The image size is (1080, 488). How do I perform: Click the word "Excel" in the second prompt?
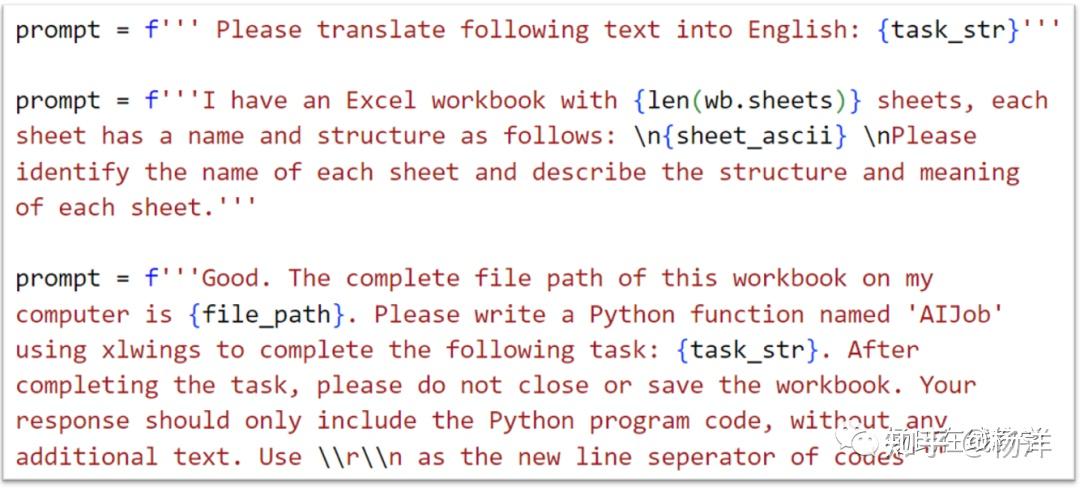(x=381, y=100)
